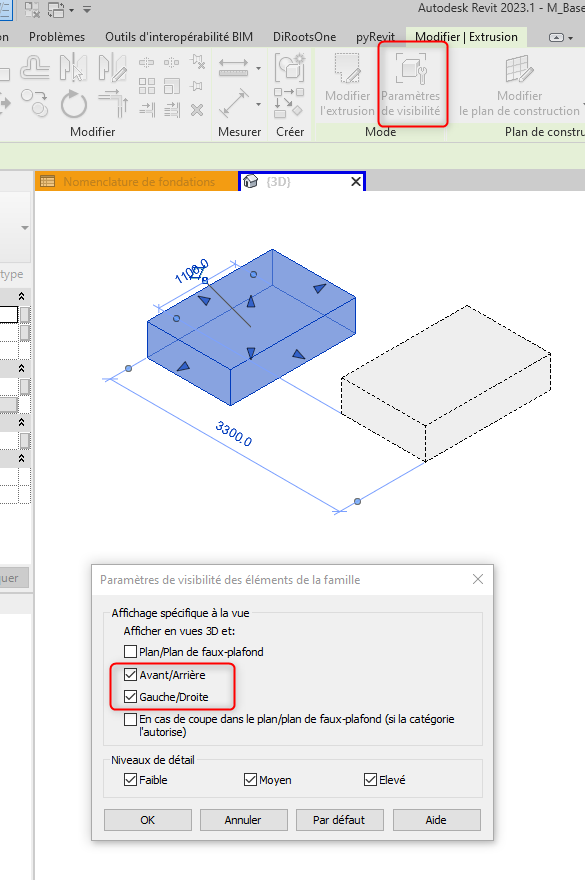Click the Create Similar icon in Créer
Screen dimensions: 585x880
290,67
